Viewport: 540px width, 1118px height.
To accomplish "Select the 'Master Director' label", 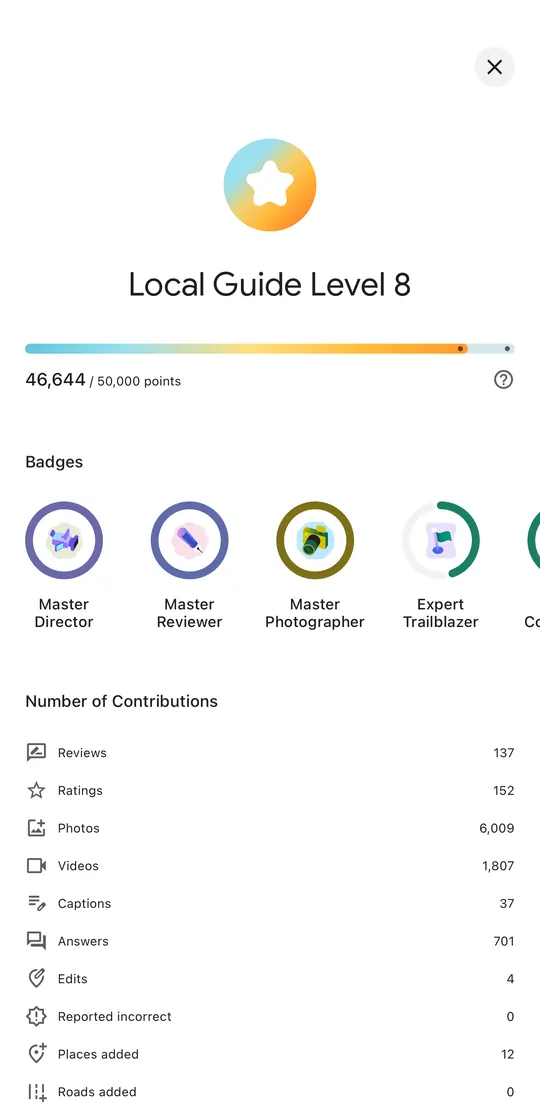I will [64, 613].
